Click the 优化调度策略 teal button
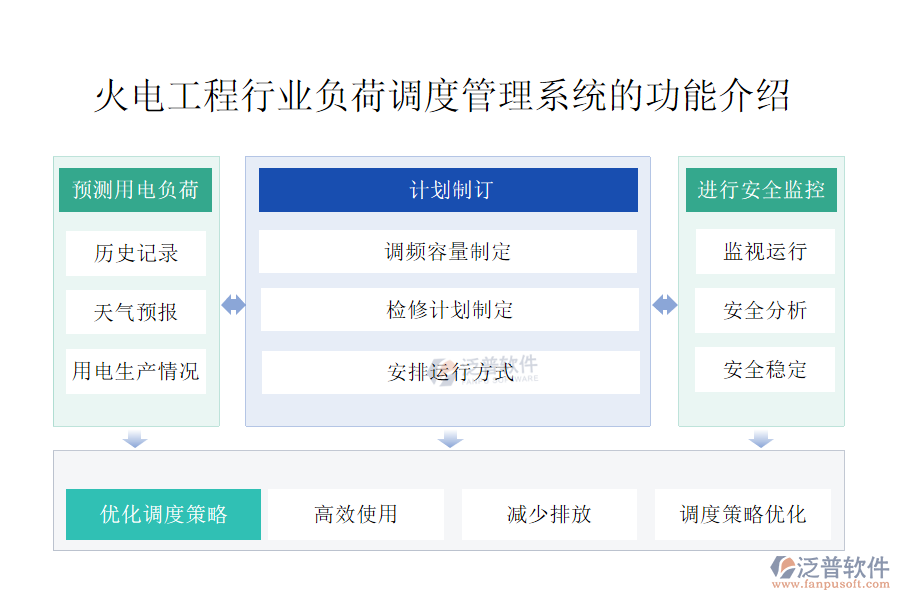Image resolution: width=900 pixels, height=600 pixels. 163,514
